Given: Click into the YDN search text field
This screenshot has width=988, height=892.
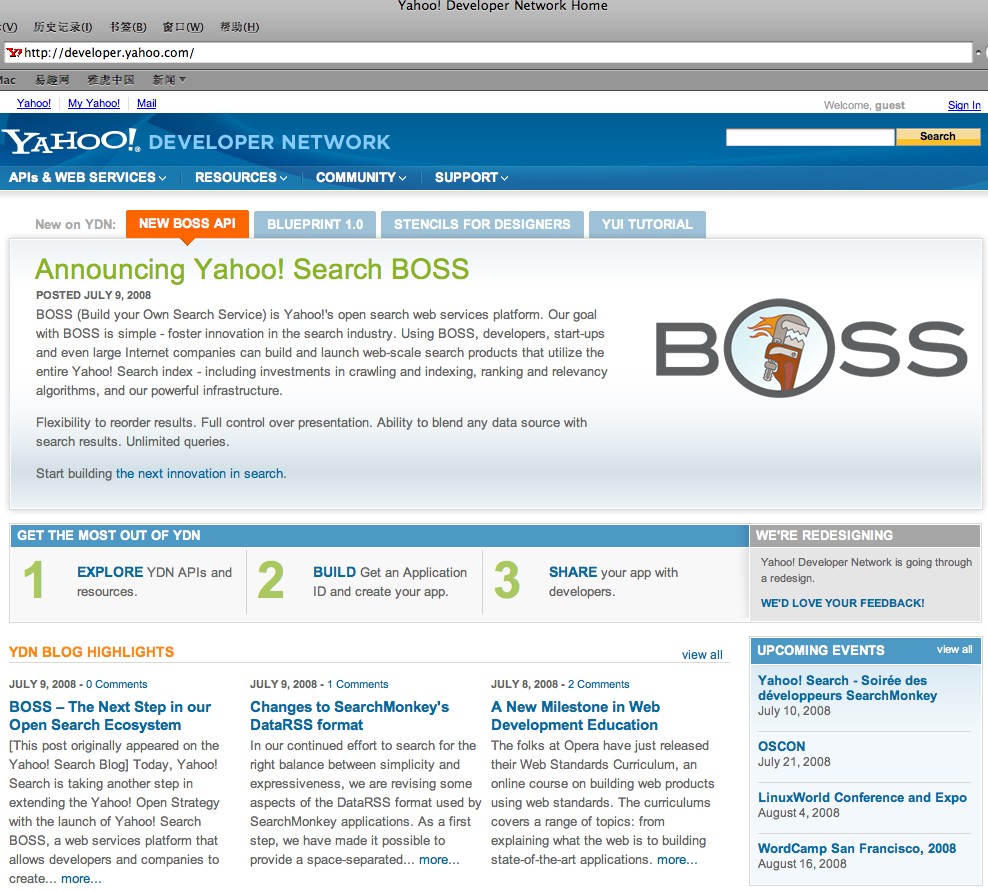Looking at the screenshot, I should pos(809,137).
